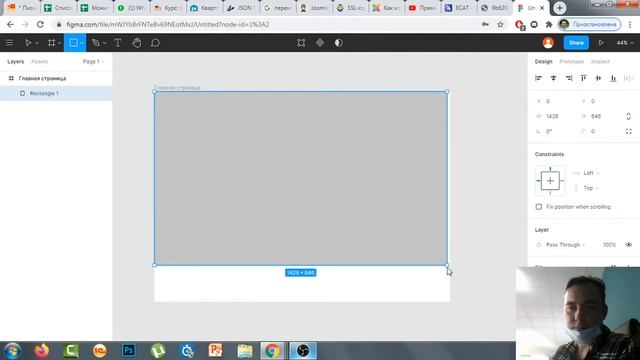Open the Windows Start menu
Viewport: 640px width, 360px height.
coord(13,351)
